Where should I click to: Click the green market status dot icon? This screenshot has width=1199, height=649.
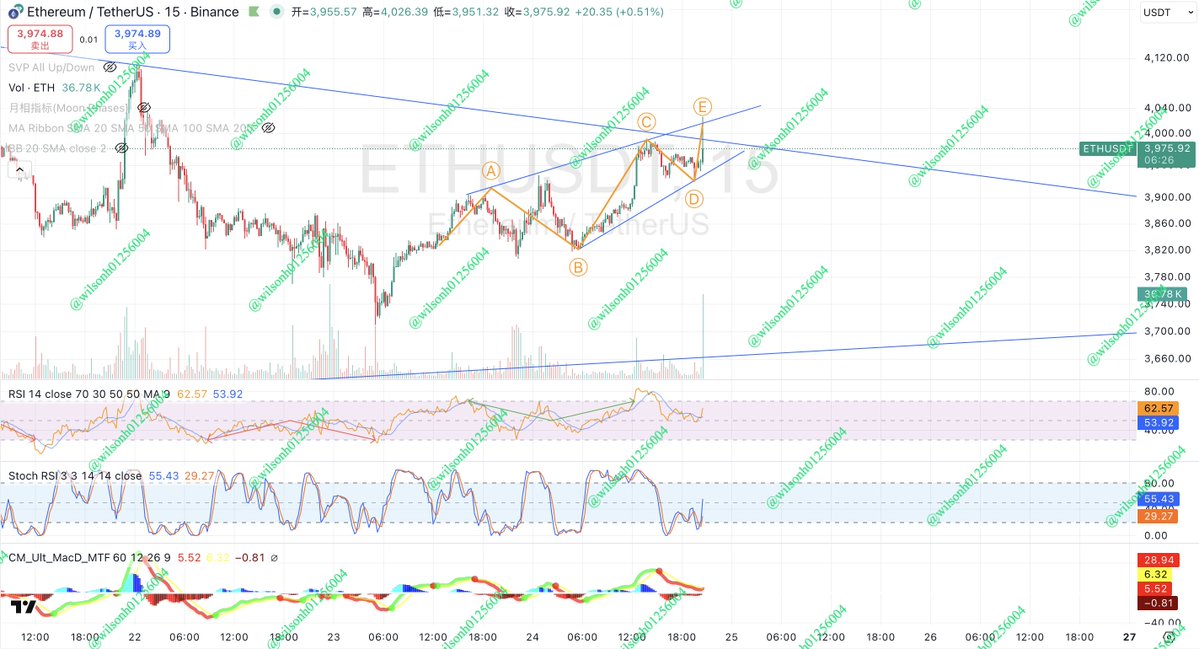[x=276, y=11]
